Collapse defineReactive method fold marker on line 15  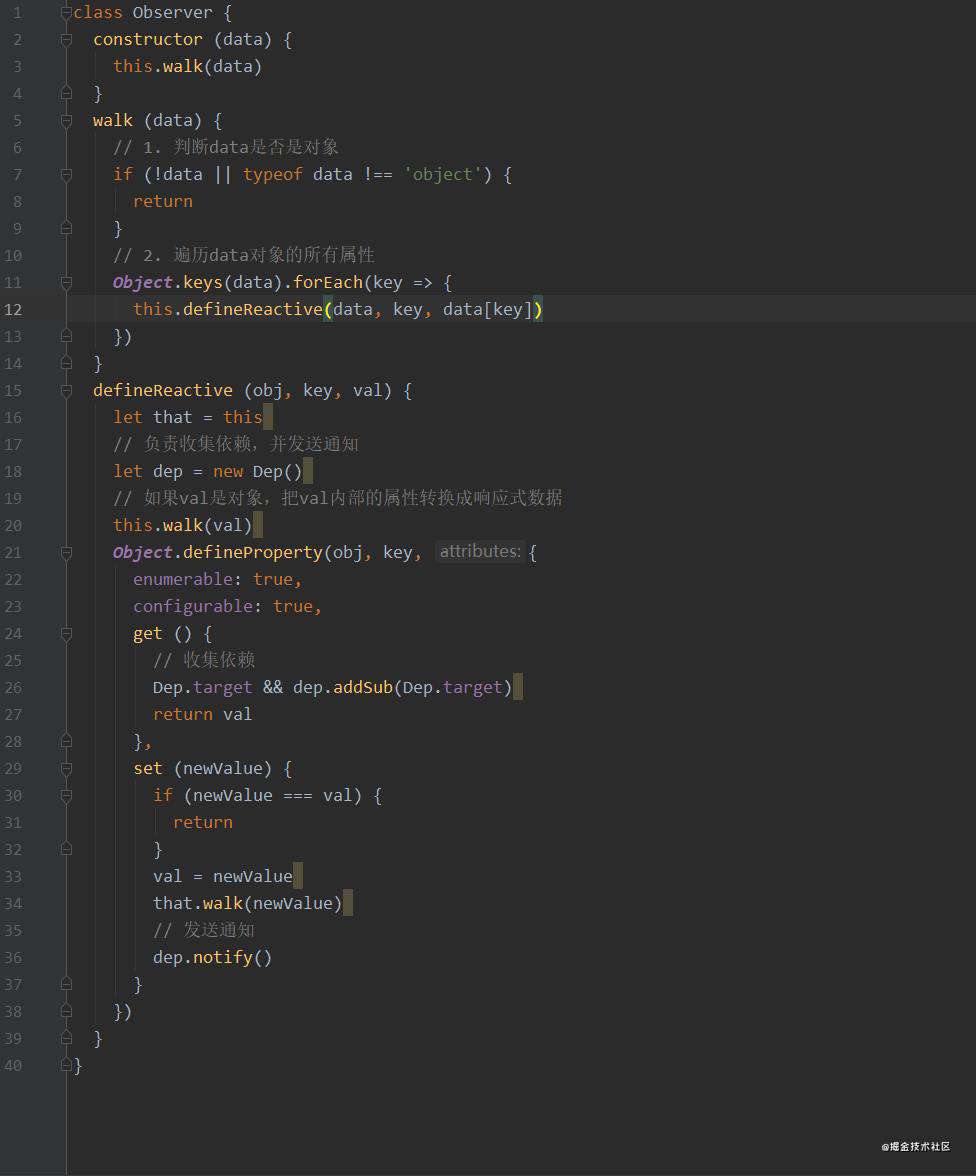[66, 391]
